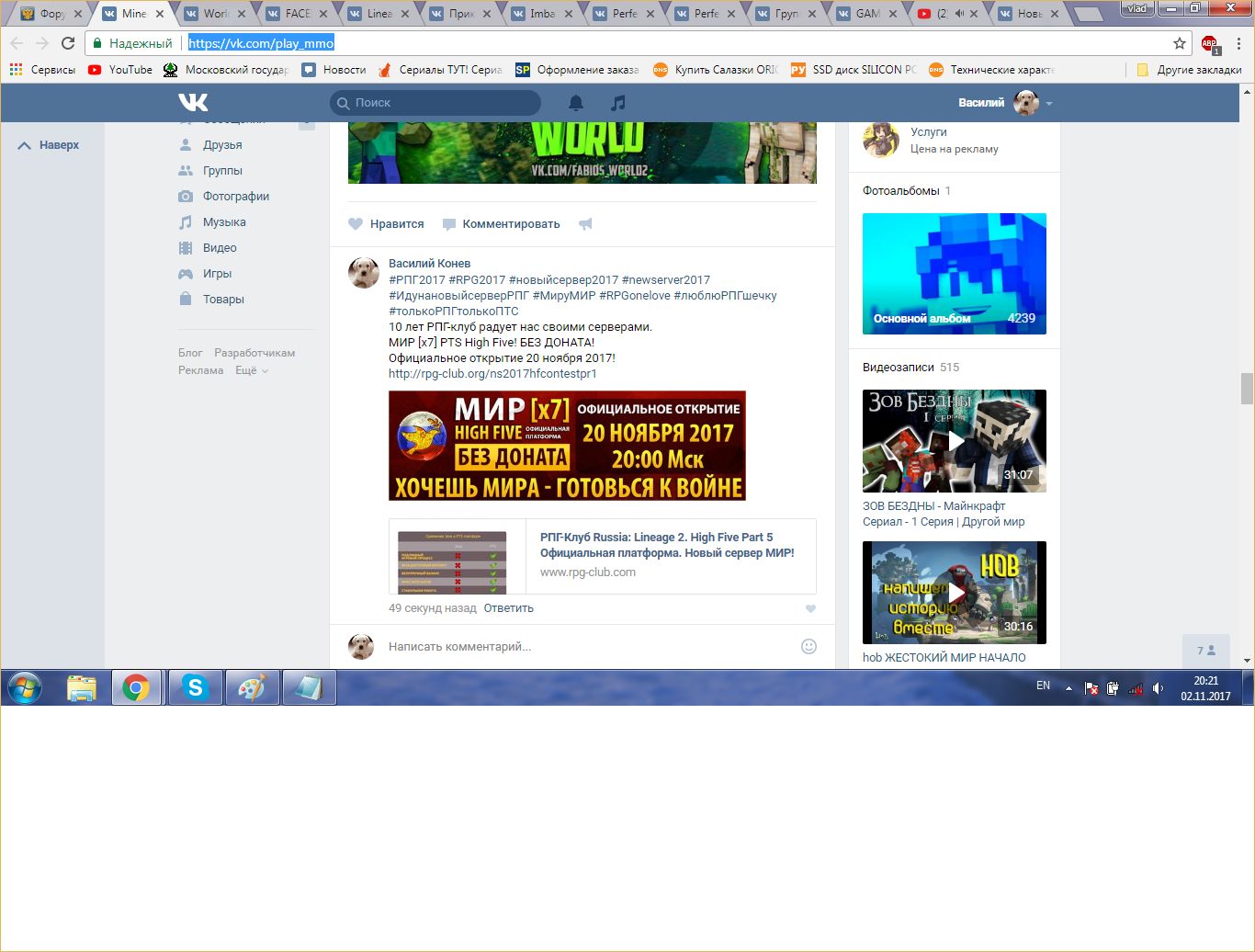Image resolution: width=1255 pixels, height=952 pixels.
Task: Open the YouTube bookmark
Action: 120,70
